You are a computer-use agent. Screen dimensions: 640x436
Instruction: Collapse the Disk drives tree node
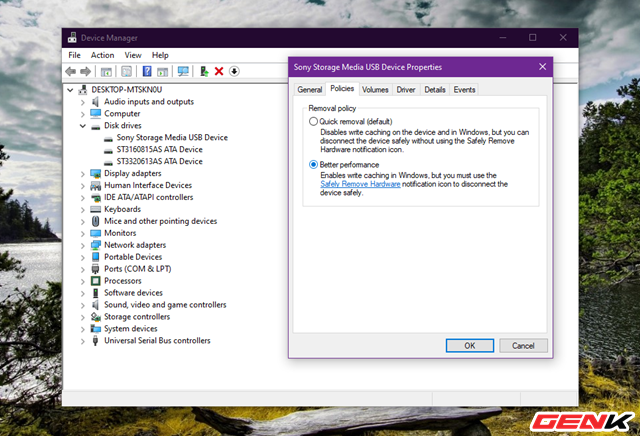click(83, 126)
